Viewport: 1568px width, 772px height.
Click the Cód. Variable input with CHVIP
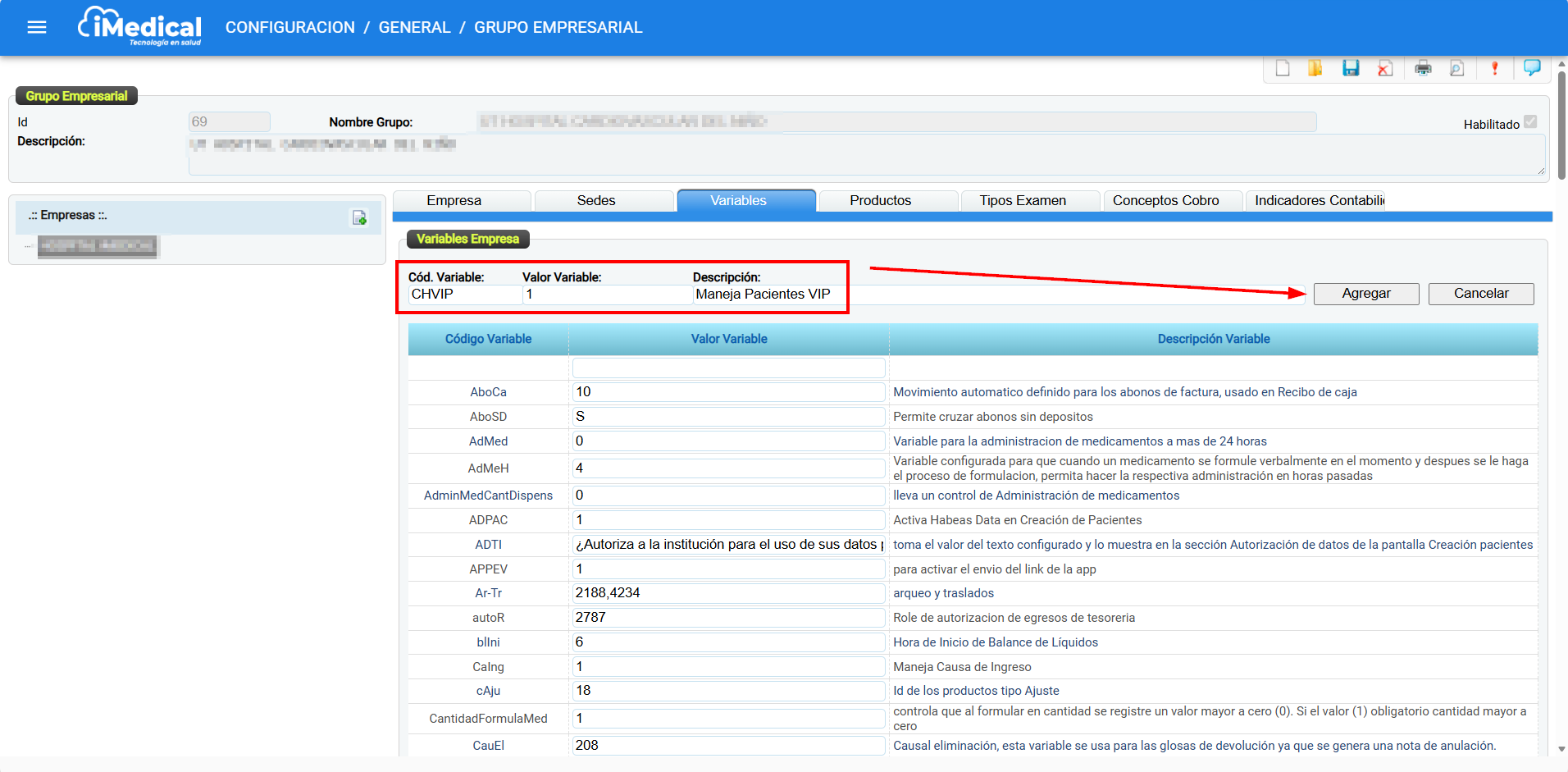click(x=464, y=295)
